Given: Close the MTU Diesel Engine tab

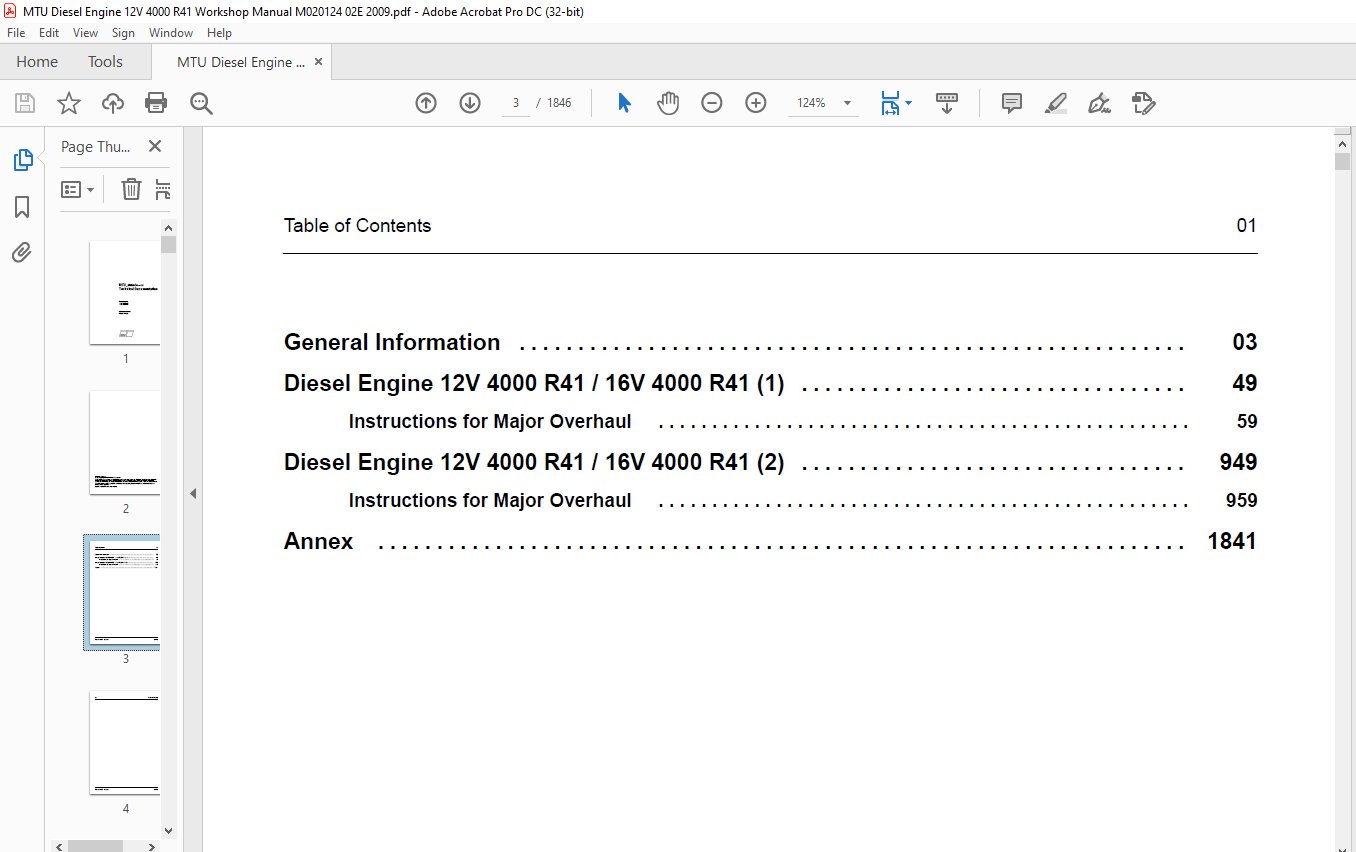Looking at the screenshot, I should click(319, 62).
